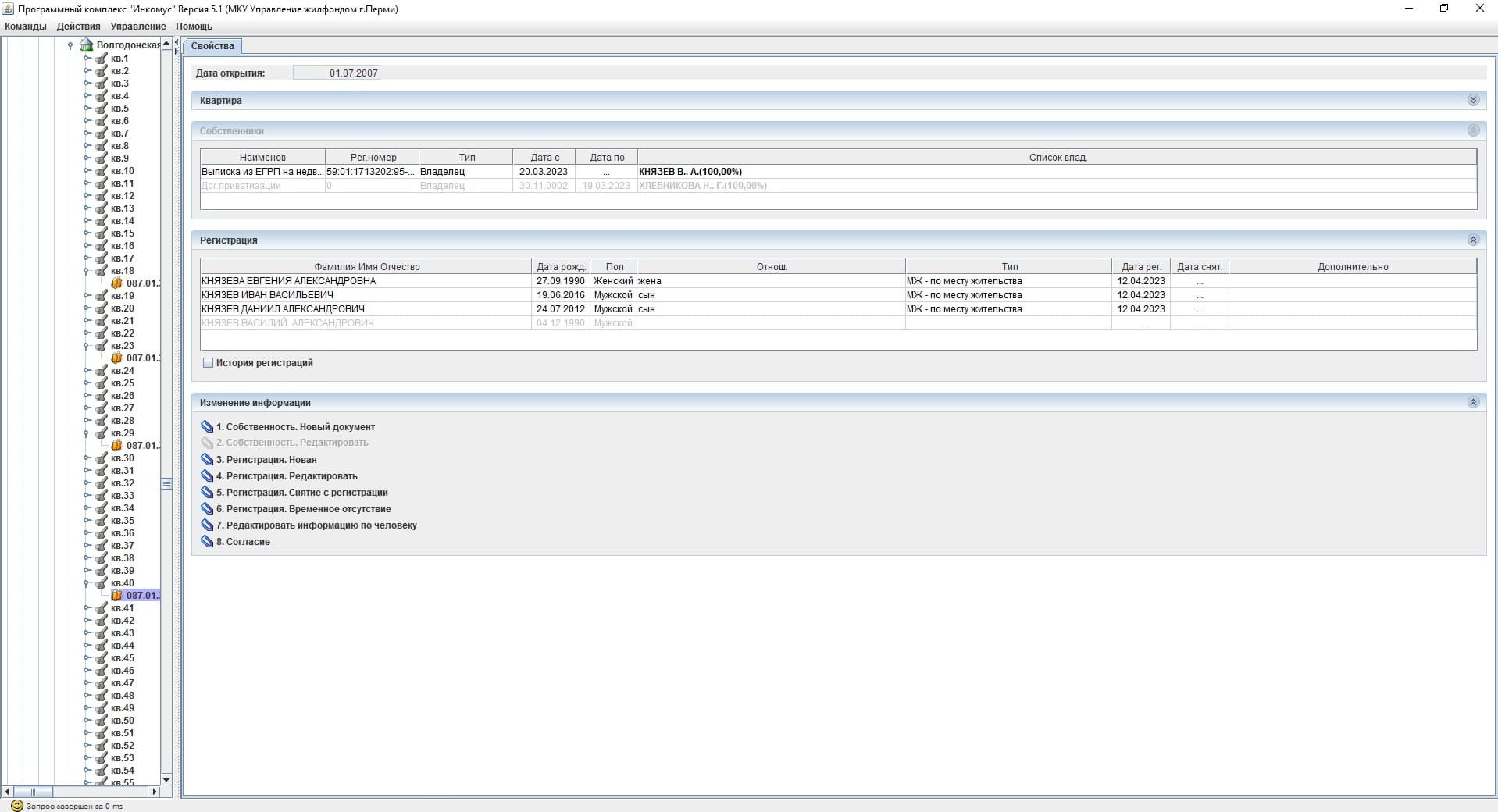Image resolution: width=1498 pixels, height=812 pixels.
Task: Click the apartment icon of кв.5
Action: pos(102,109)
